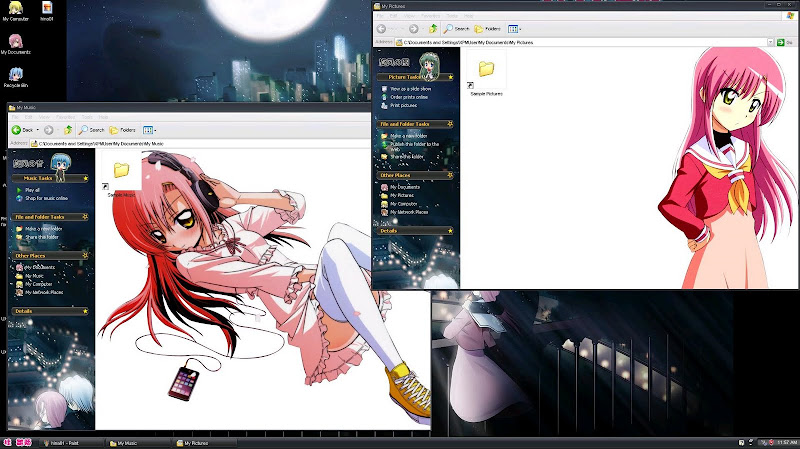Collapse Other Places in My Pictures
Screen dimensions: 800x449
(x=450, y=175)
